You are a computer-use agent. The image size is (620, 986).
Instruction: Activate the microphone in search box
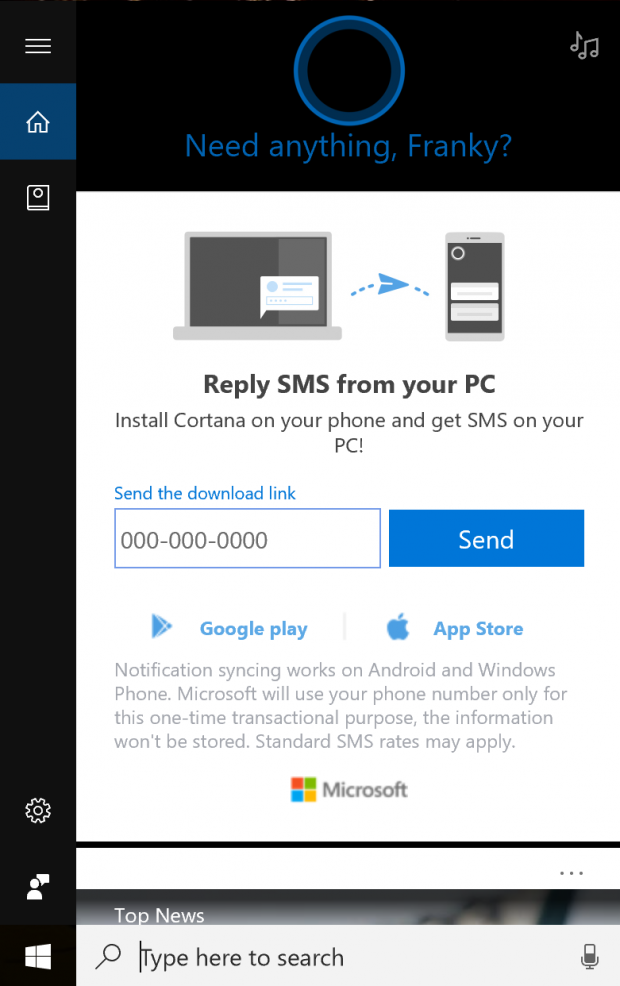coord(589,957)
